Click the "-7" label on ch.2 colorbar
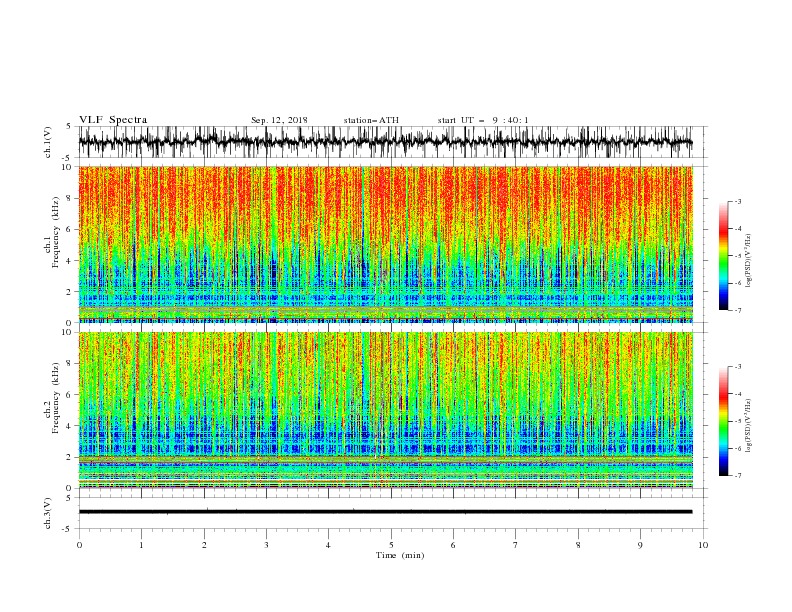The image size is (792, 612). (x=738, y=476)
